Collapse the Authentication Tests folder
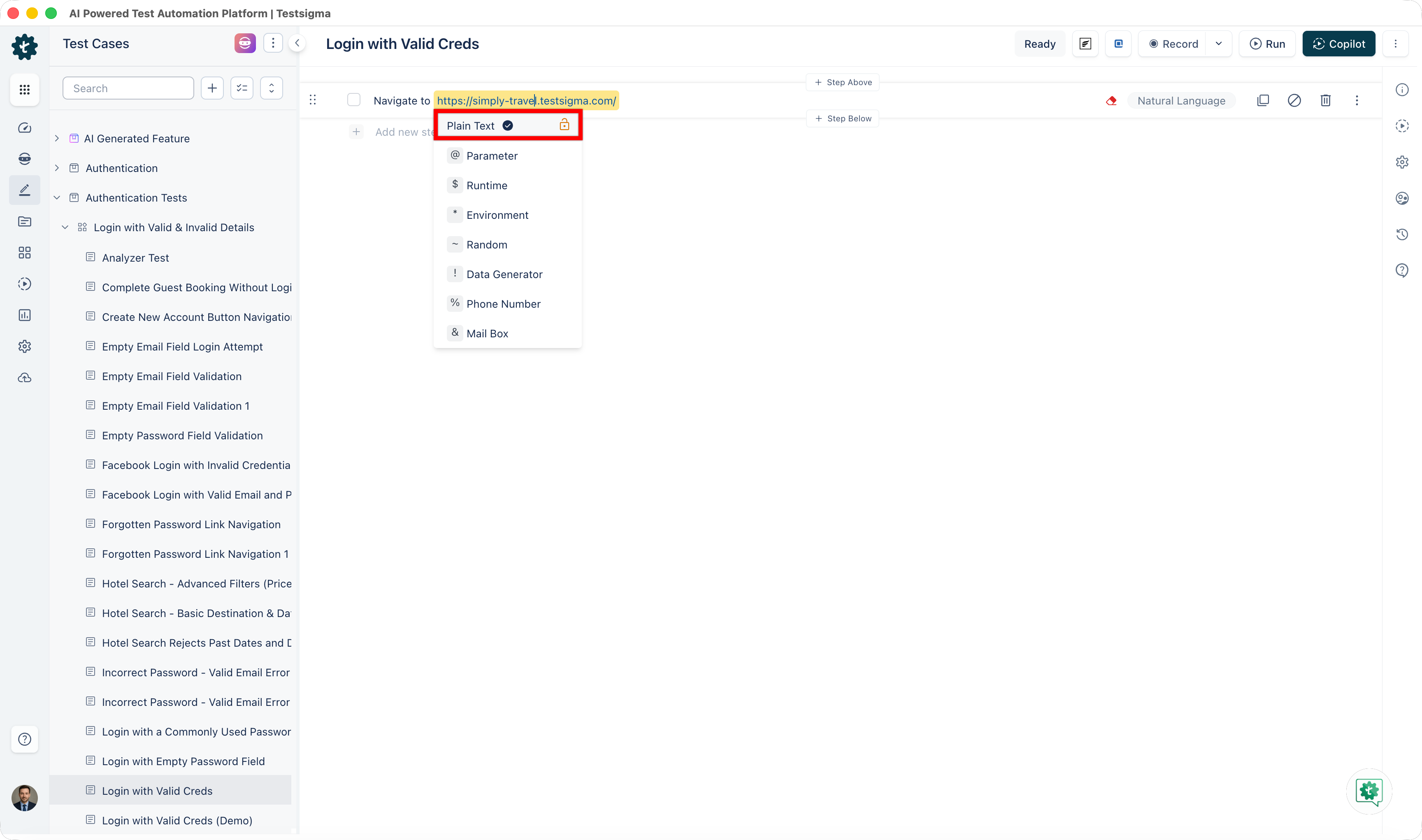1422x840 pixels. (57, 197)
